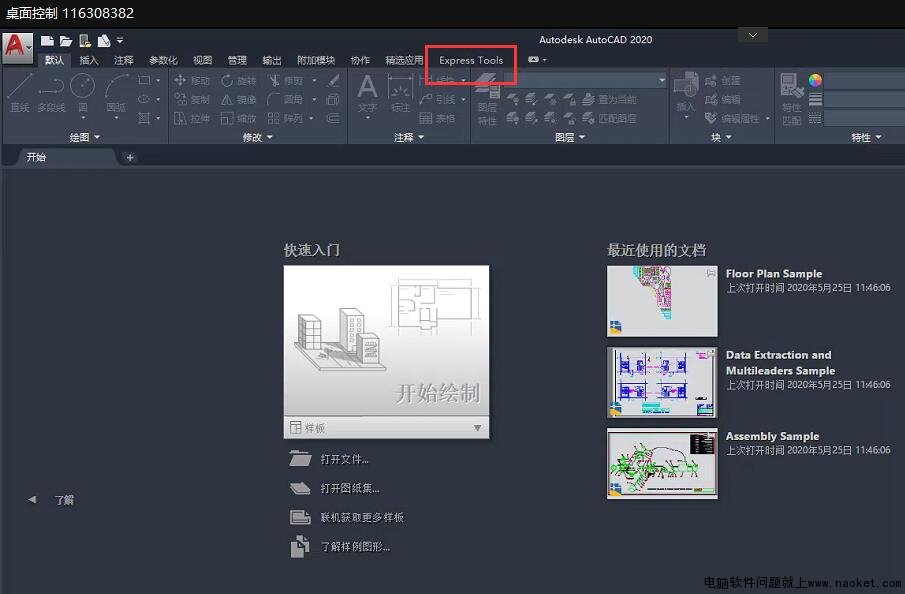Switch to the Manage (管理) tab
This screenshot has height=594, width=905.
[x=237, y=60]
